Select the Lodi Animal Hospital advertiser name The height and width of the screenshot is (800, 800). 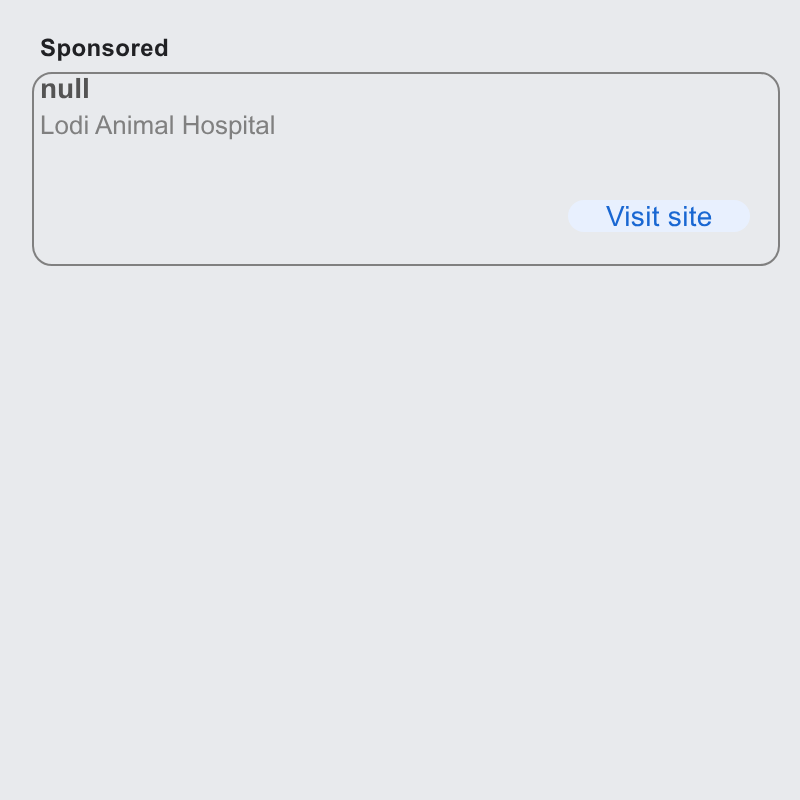click(158, 126)
